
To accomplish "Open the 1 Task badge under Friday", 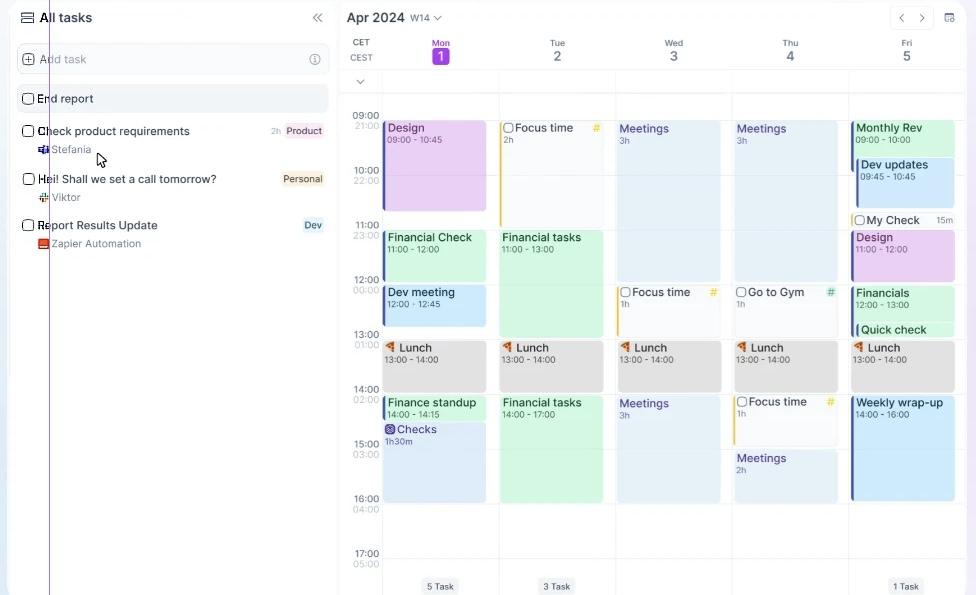I will pos(906,586).
